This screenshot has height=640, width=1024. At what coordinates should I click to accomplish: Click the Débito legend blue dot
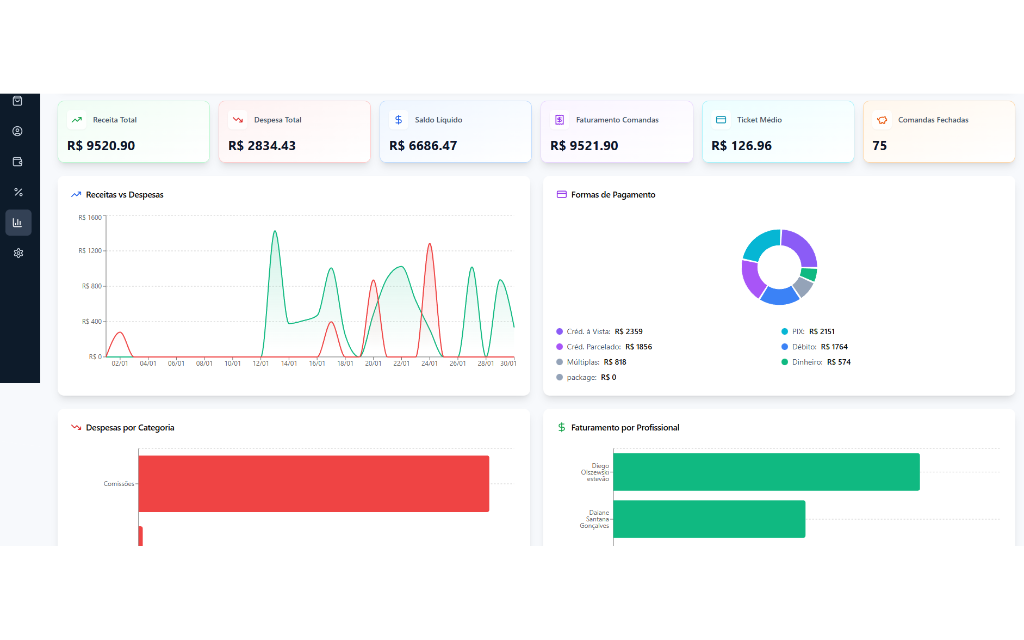click(x=784, y=347)
